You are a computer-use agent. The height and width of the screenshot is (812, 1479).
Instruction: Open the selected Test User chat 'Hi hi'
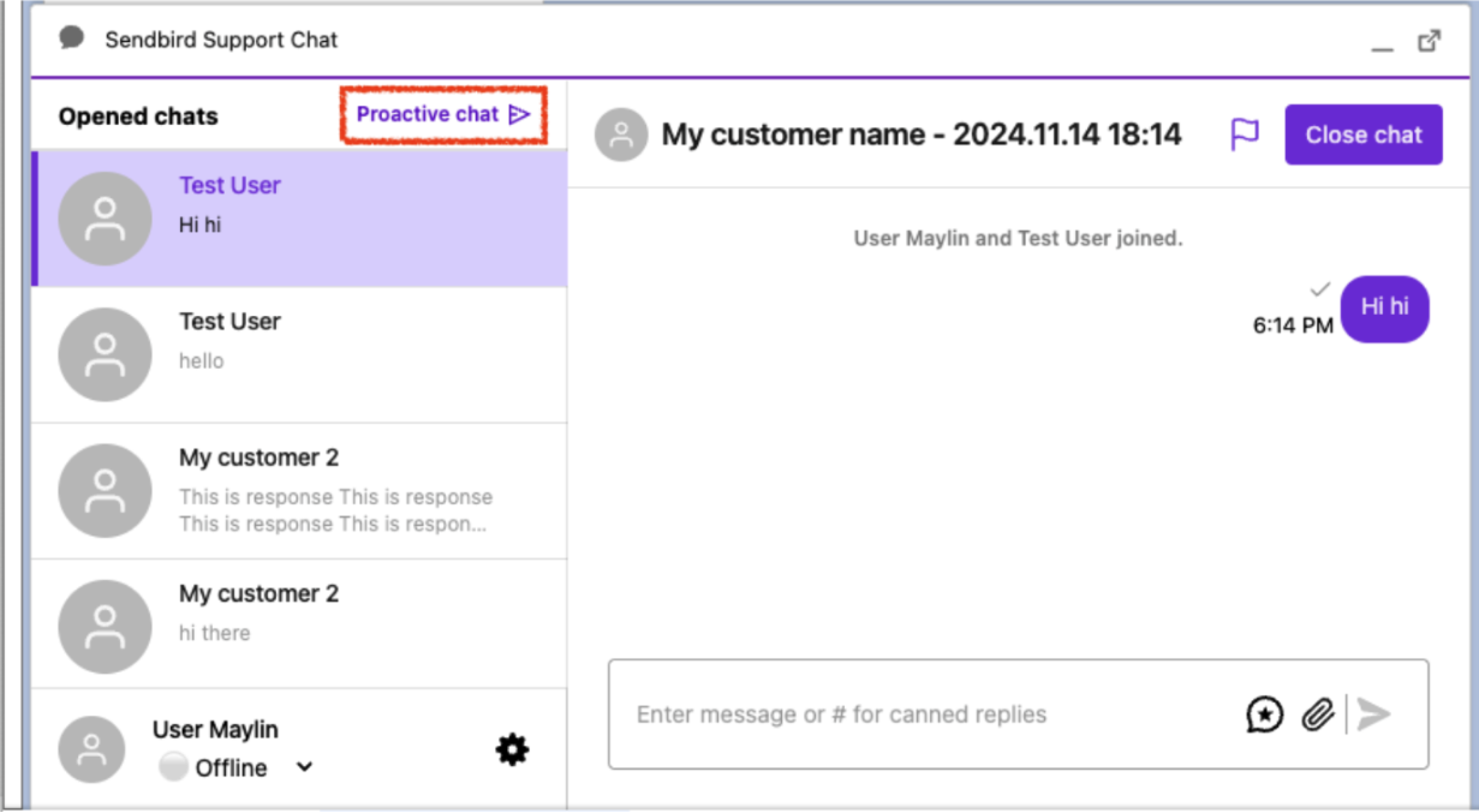pos(299,219)
